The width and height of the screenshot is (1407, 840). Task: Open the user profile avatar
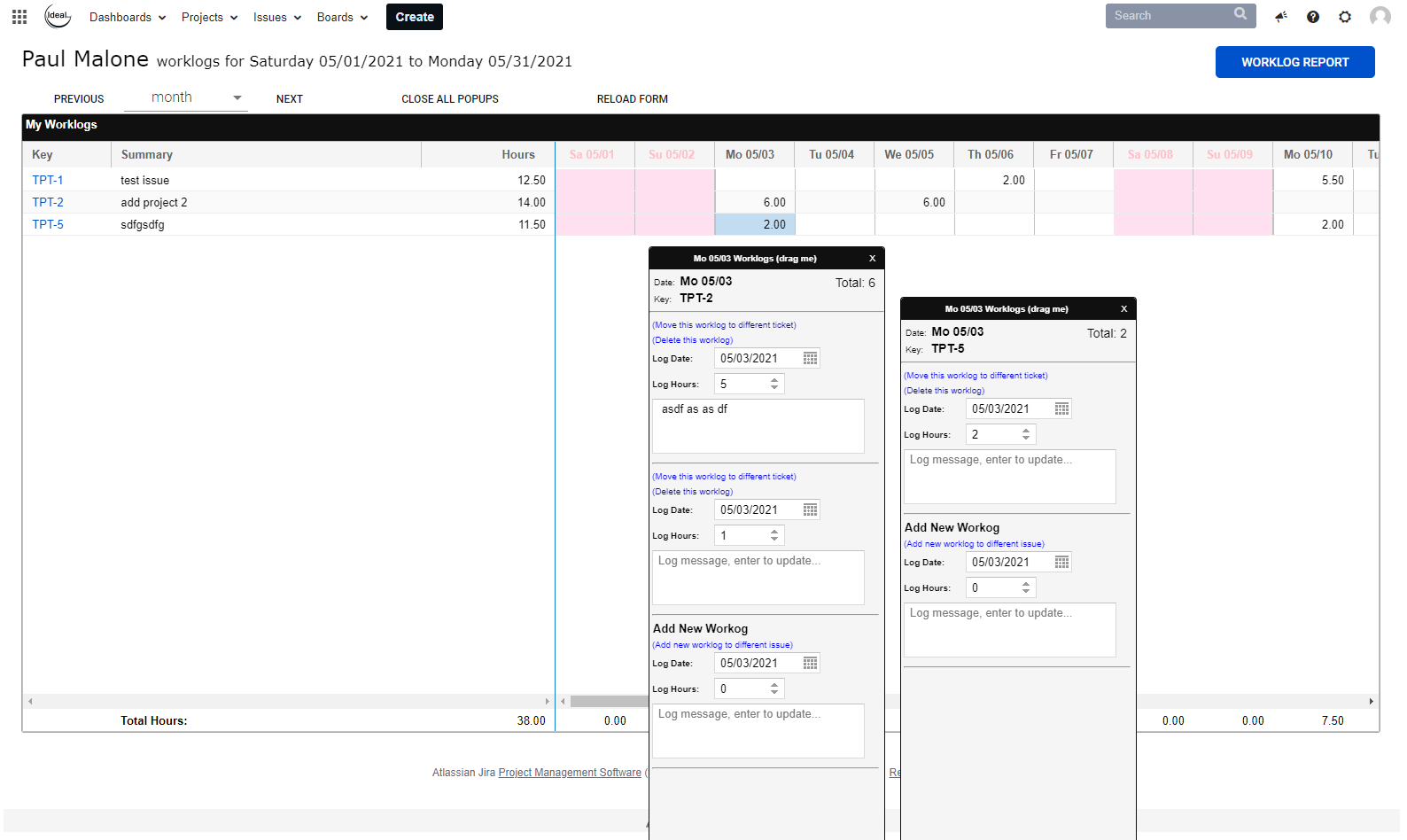[1380, 17]
